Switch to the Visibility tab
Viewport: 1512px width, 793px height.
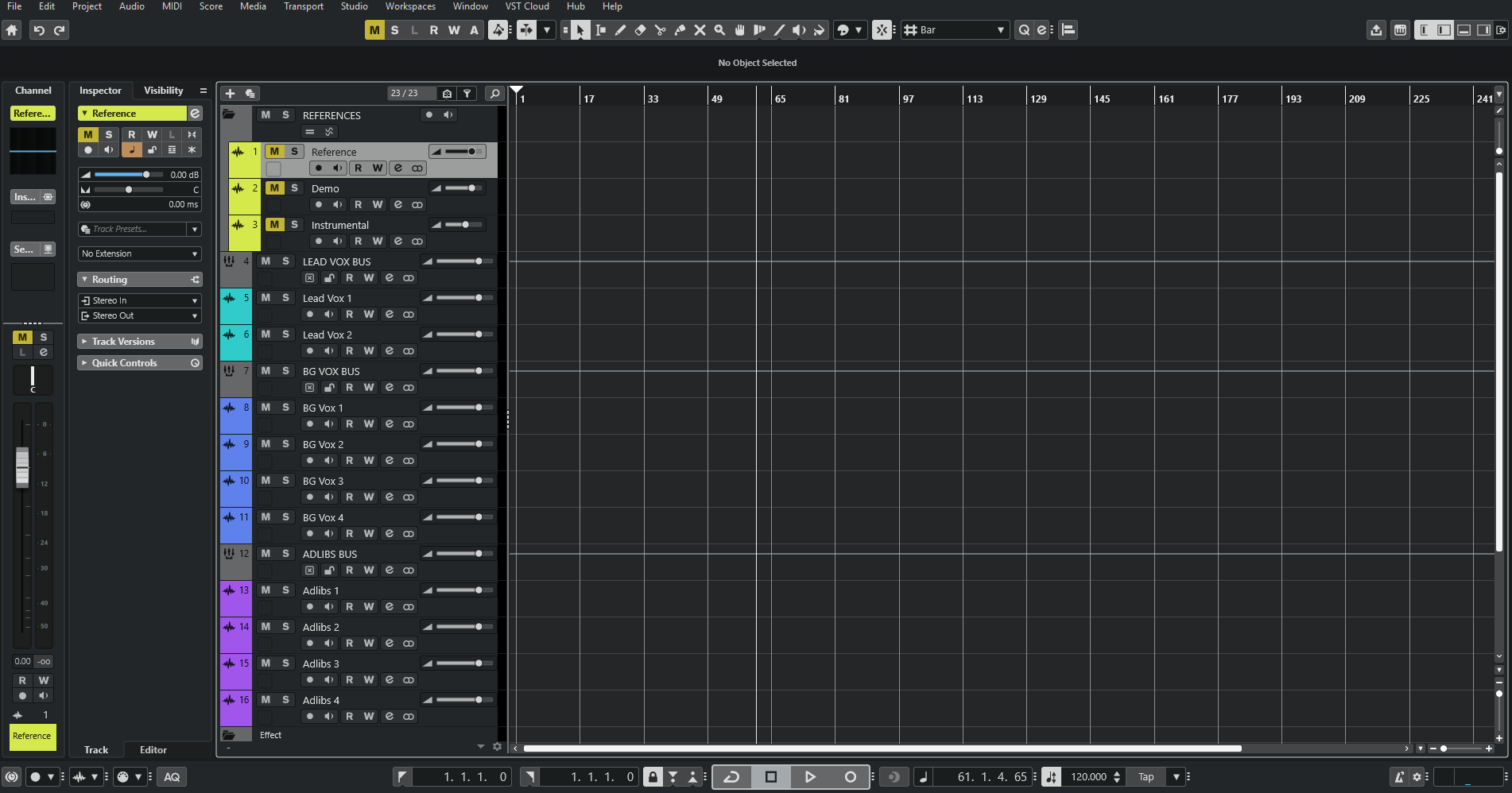(163, 90)
